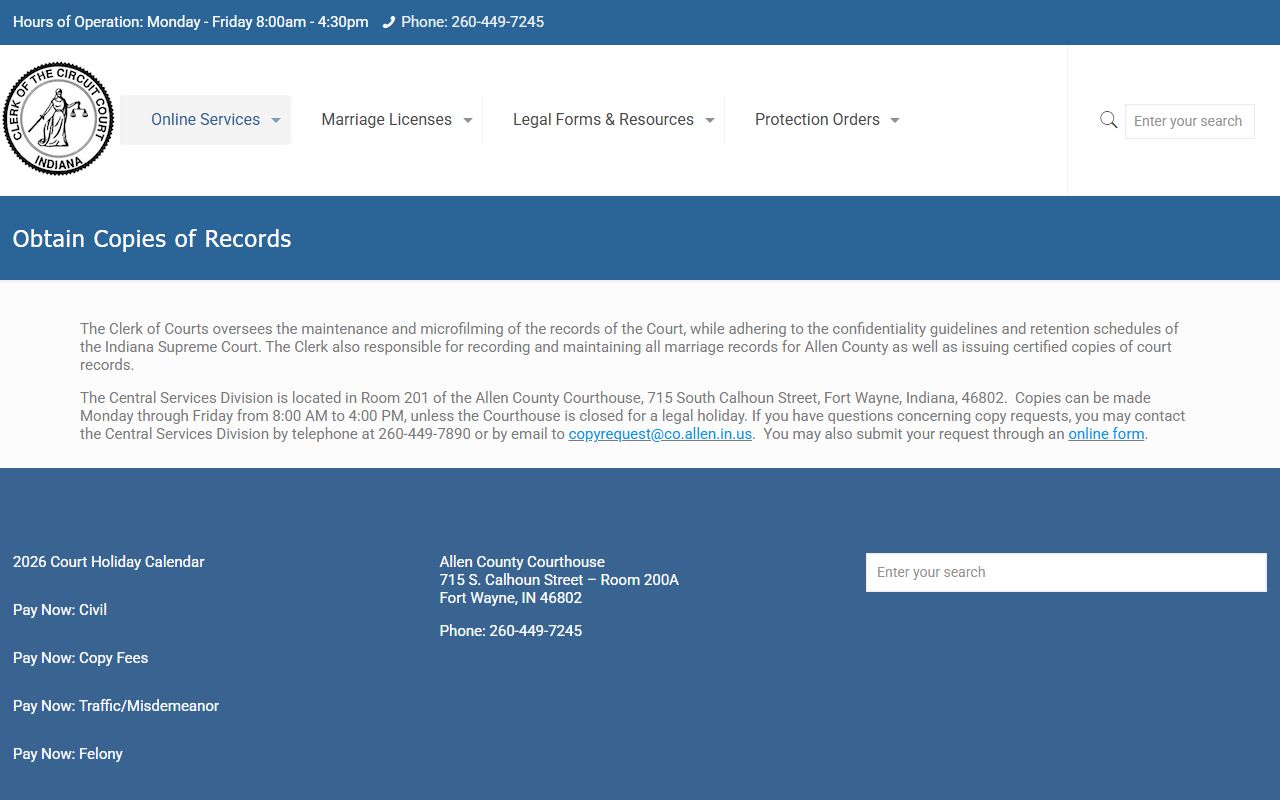Click the Allen County Courthouse footer address

pyautogui.click(x=559, y=580)
